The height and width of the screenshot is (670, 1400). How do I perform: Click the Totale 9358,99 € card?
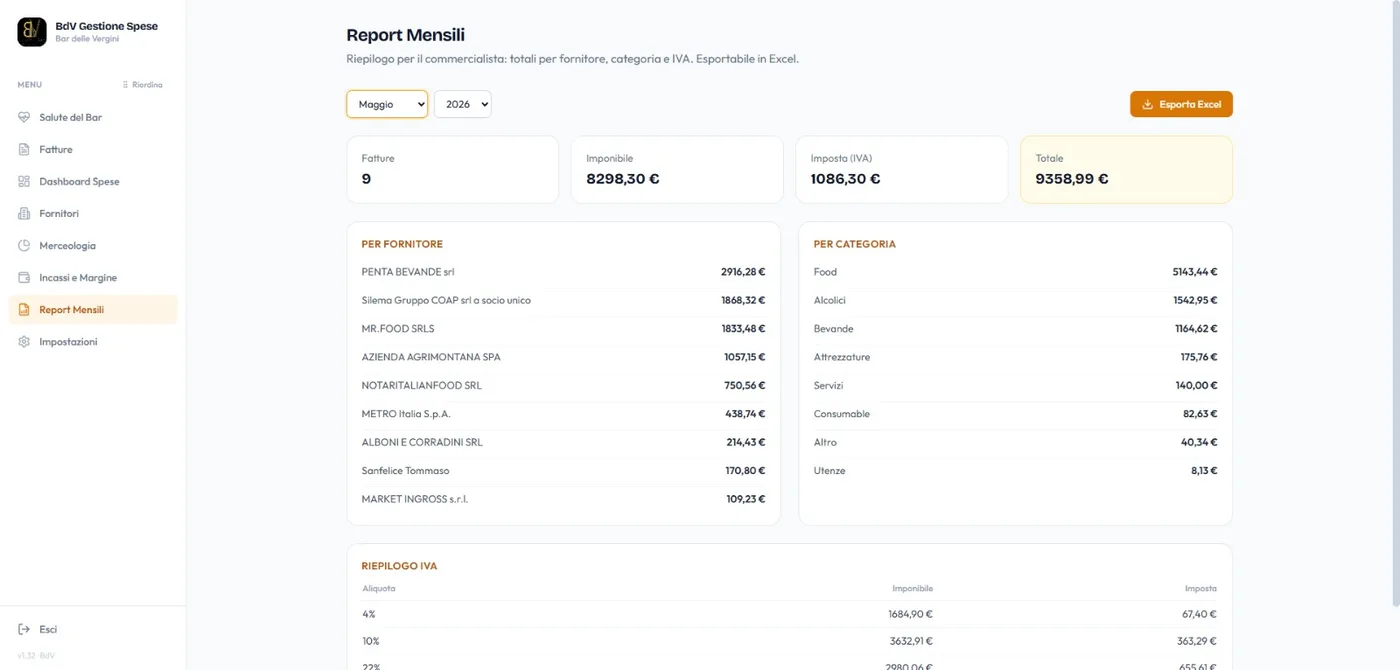tap(1126, 170)
